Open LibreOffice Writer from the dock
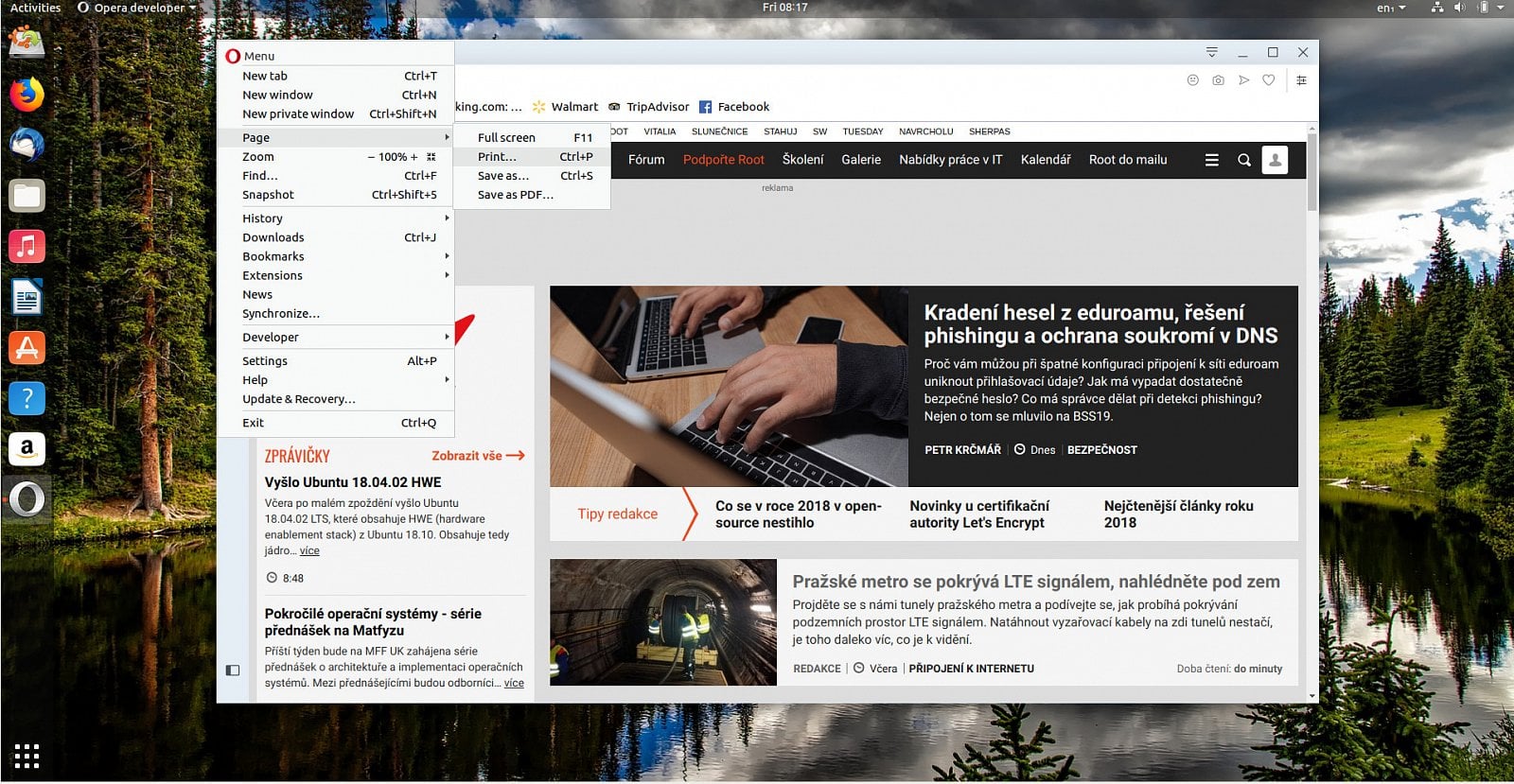The height and width of the screenshot is (784, 1514). [x=26, y=298]
